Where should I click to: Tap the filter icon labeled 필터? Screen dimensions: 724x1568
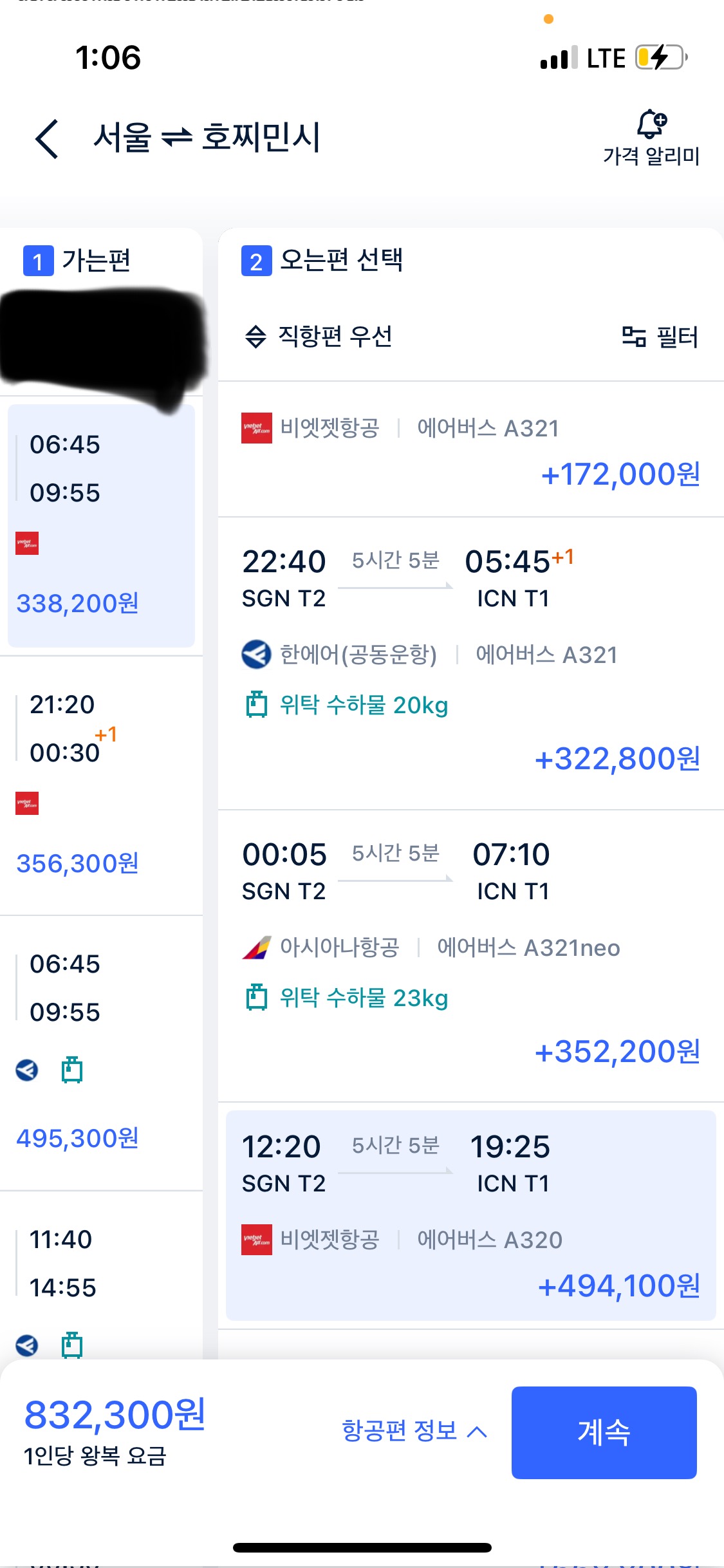660,337
